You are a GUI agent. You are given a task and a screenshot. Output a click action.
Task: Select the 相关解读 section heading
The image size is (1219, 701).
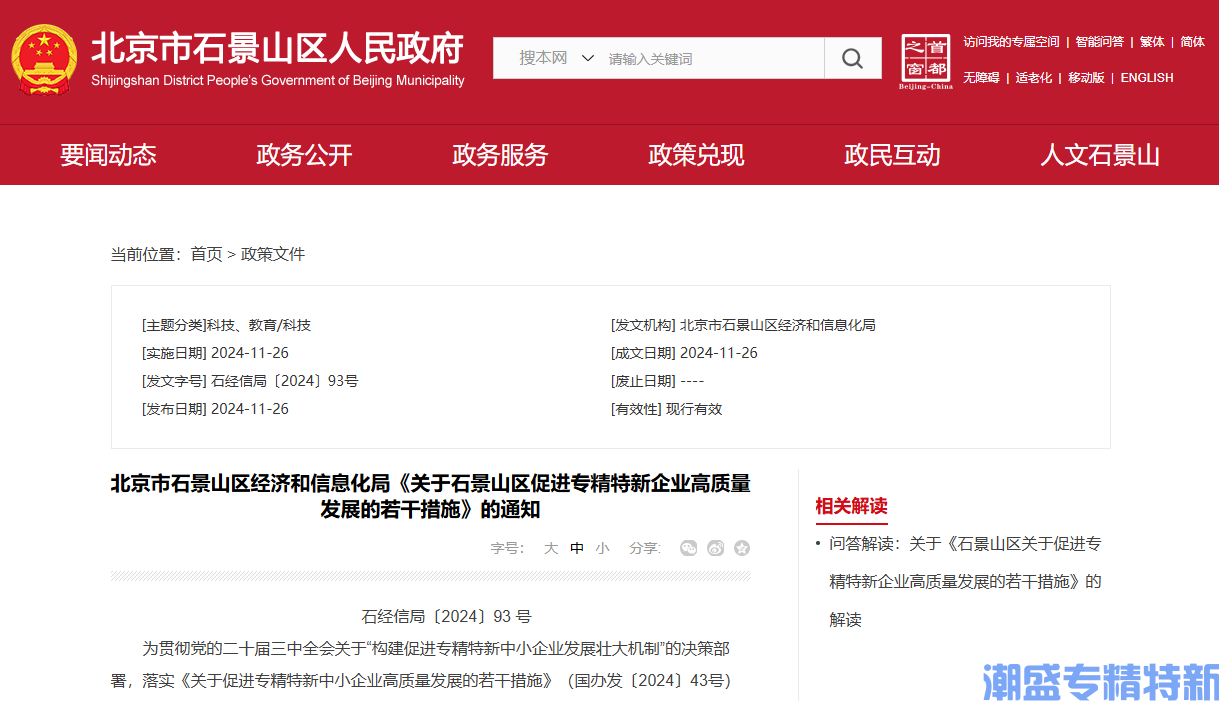point(851,506)
